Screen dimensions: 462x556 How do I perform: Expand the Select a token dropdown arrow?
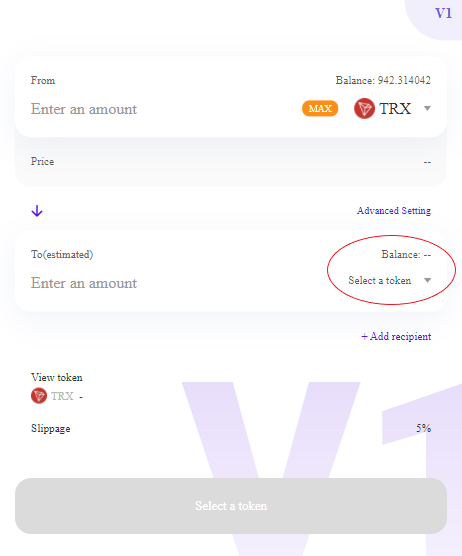[x=427, y=280]
